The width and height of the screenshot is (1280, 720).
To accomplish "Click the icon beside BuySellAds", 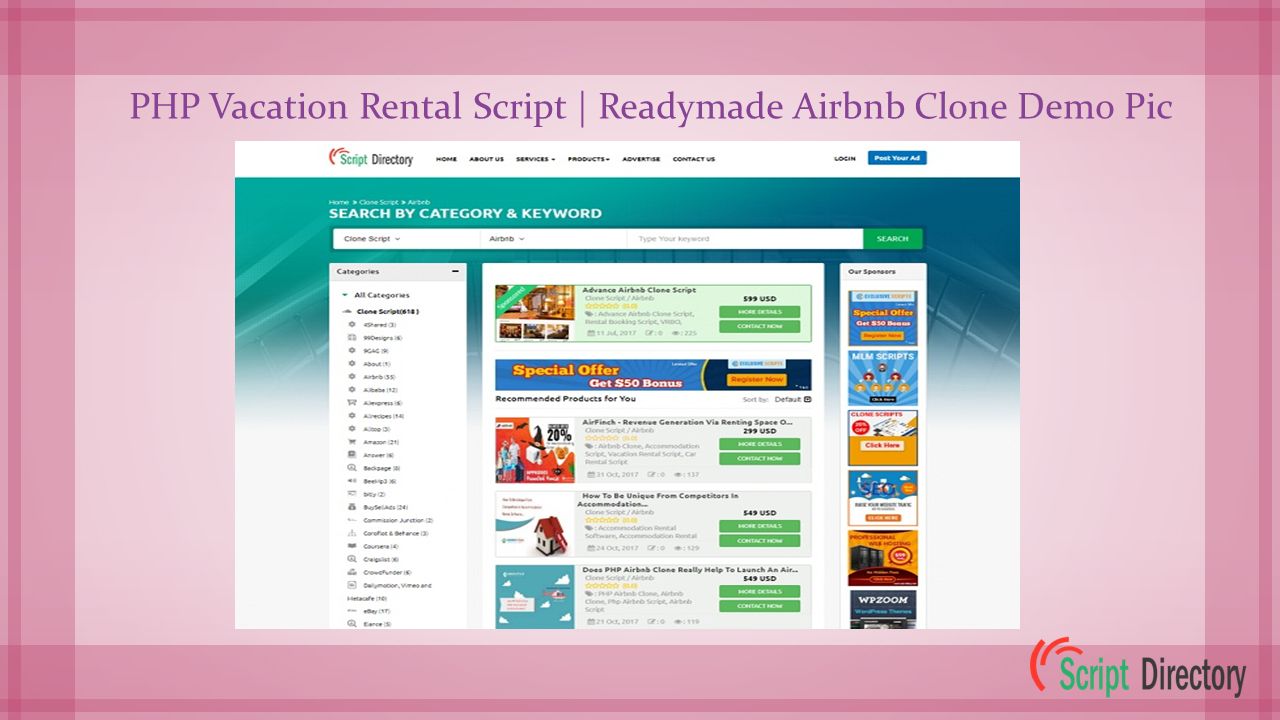I will (x=352, y=507).
